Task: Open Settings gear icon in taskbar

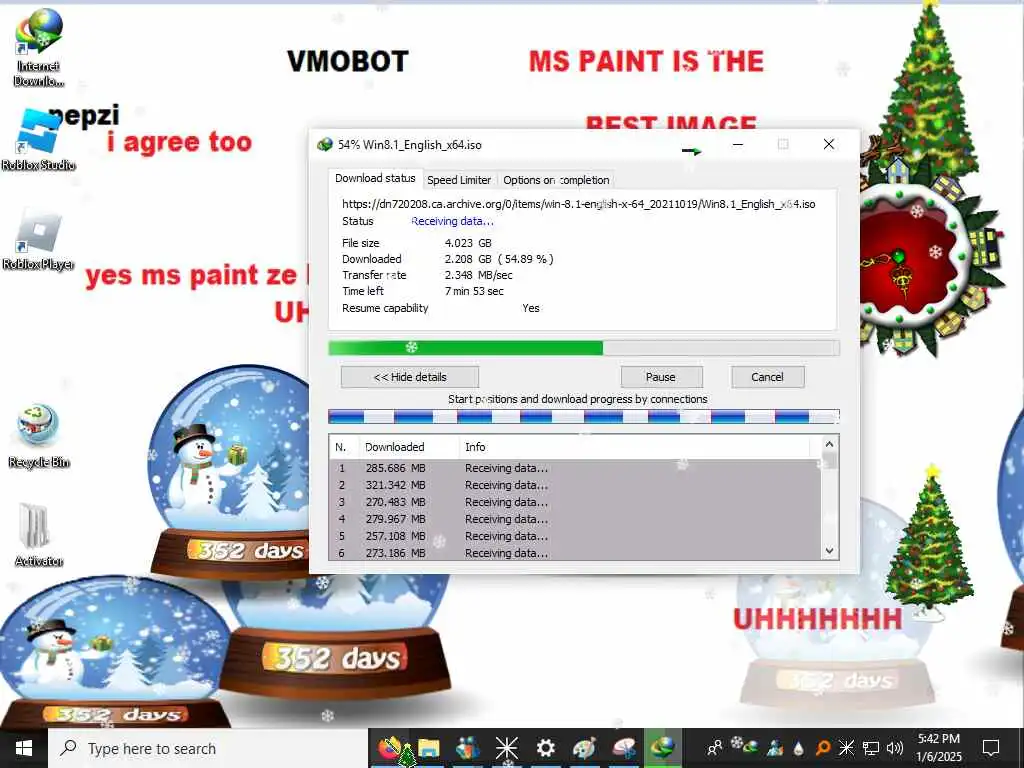Action: pyautogui.click(x=545, y=748)
